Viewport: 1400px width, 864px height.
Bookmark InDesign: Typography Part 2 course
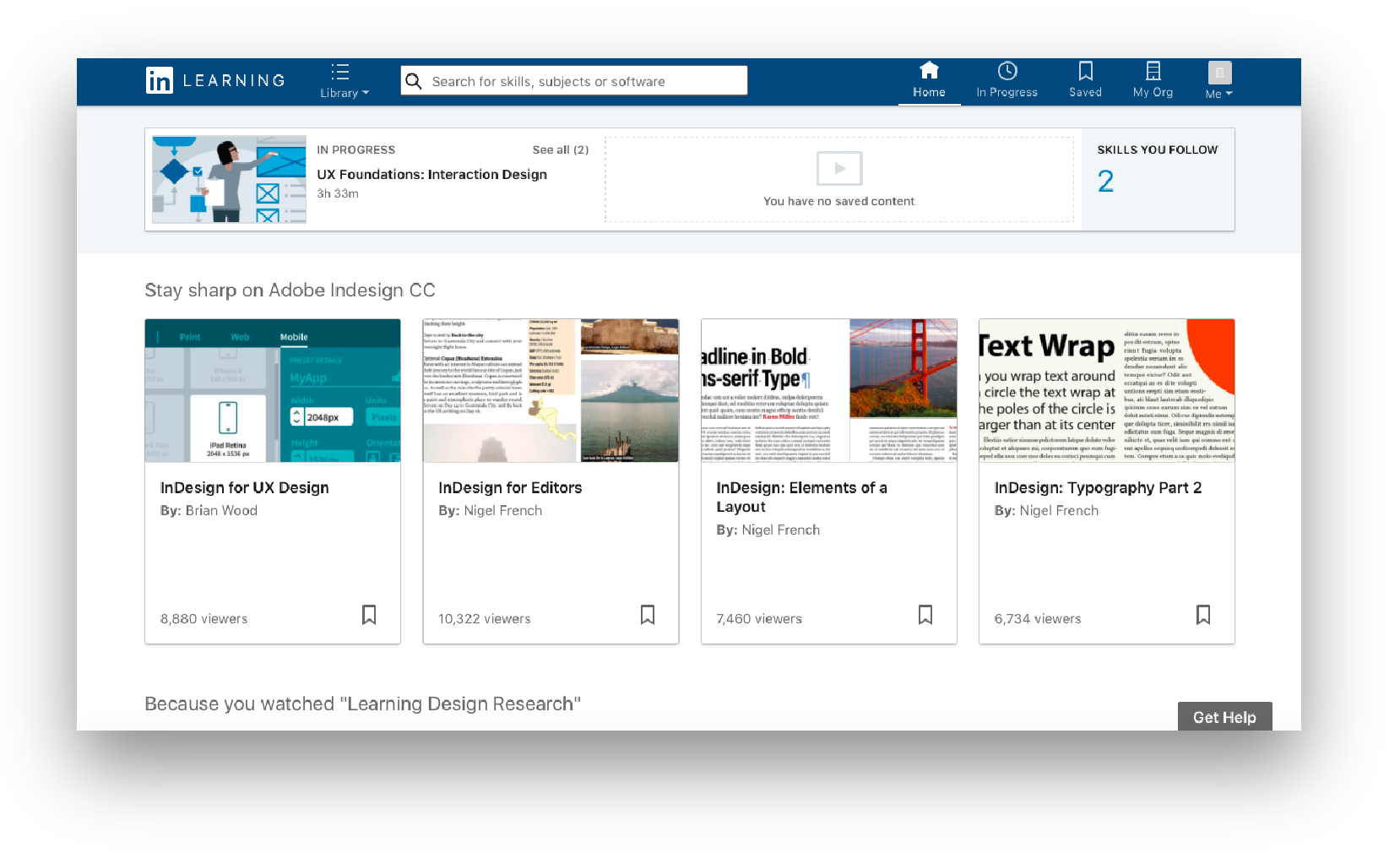1203,615
